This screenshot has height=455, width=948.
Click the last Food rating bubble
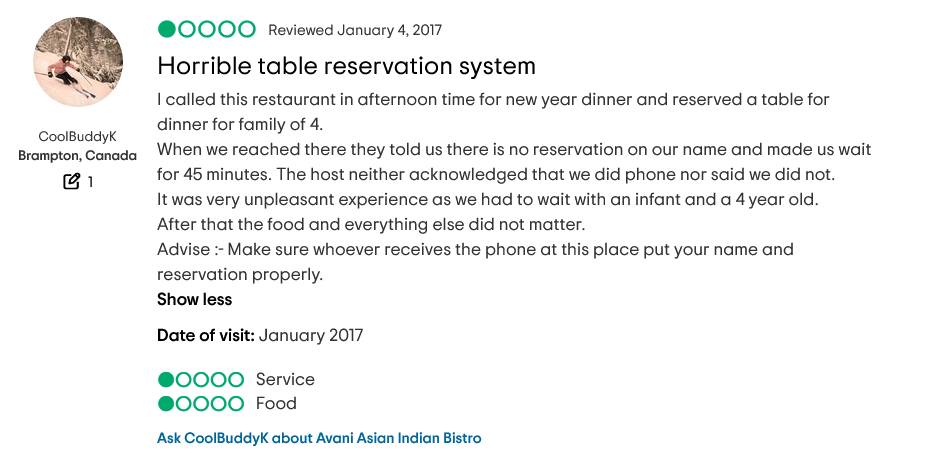[236, 404]
